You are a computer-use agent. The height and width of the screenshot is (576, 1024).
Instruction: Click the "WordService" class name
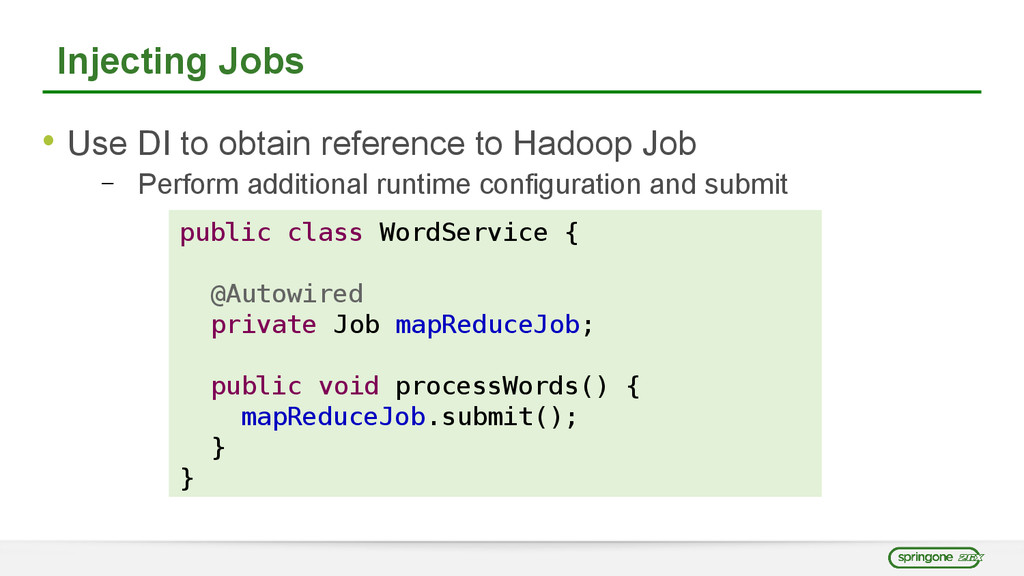point(463,233)
